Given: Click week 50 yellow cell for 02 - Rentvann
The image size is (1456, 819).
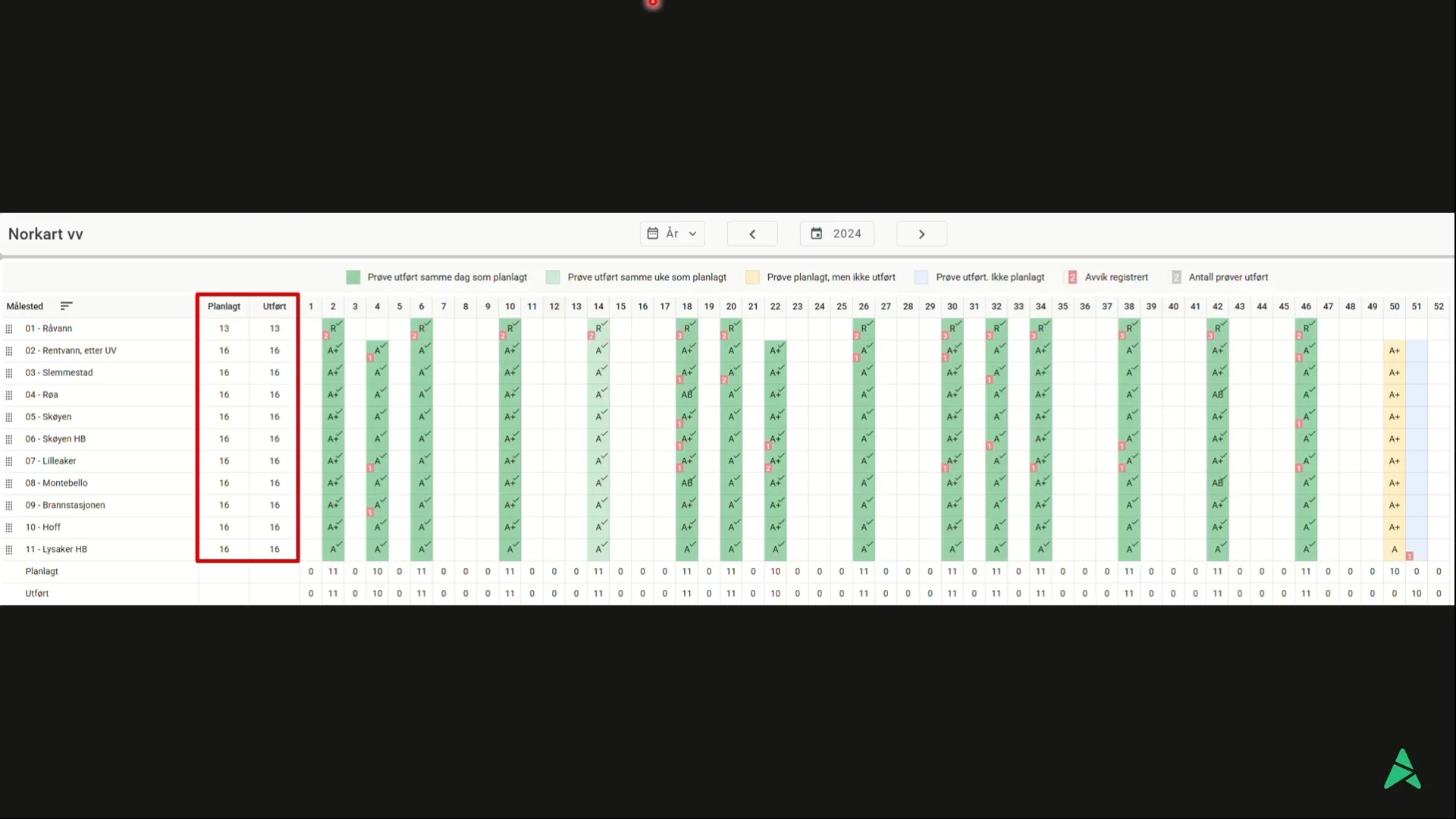Looking at the screenshot, I should pos(1394,351).
